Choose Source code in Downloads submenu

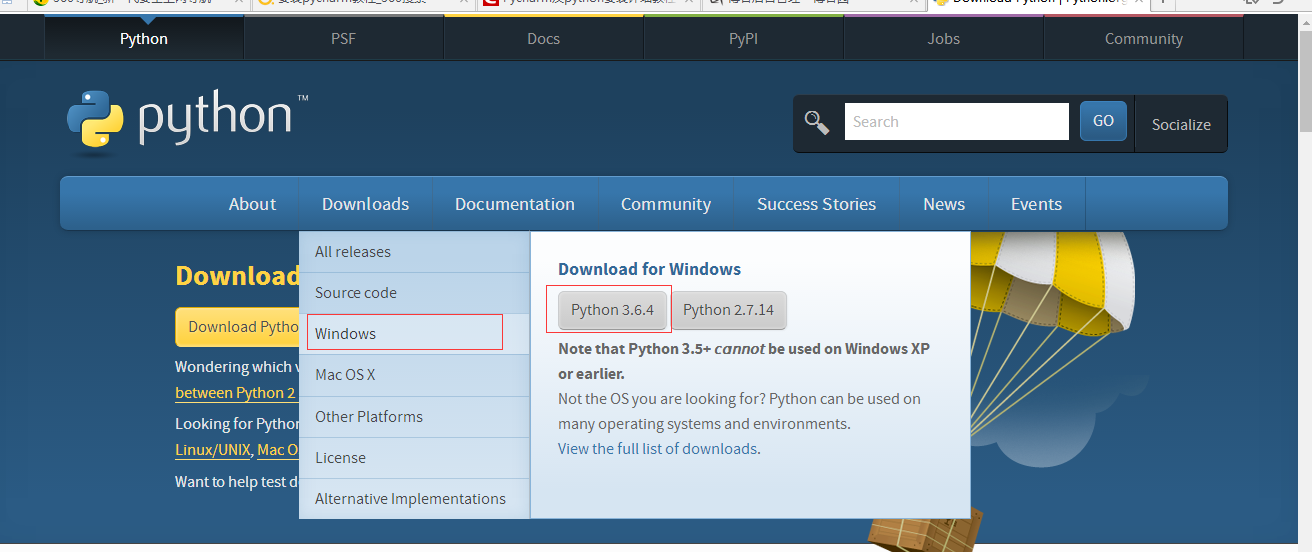coord(414,293)
